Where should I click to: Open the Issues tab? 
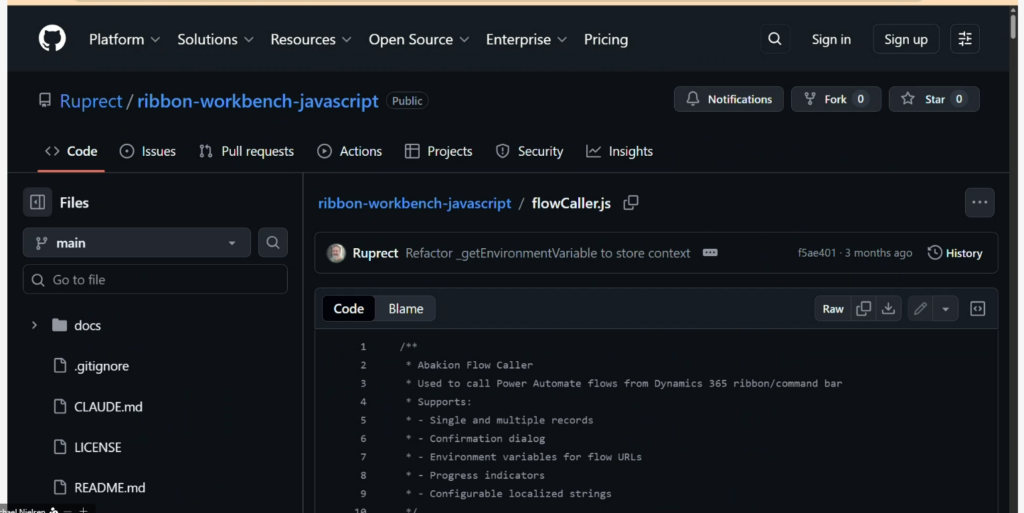pos(147,151)
